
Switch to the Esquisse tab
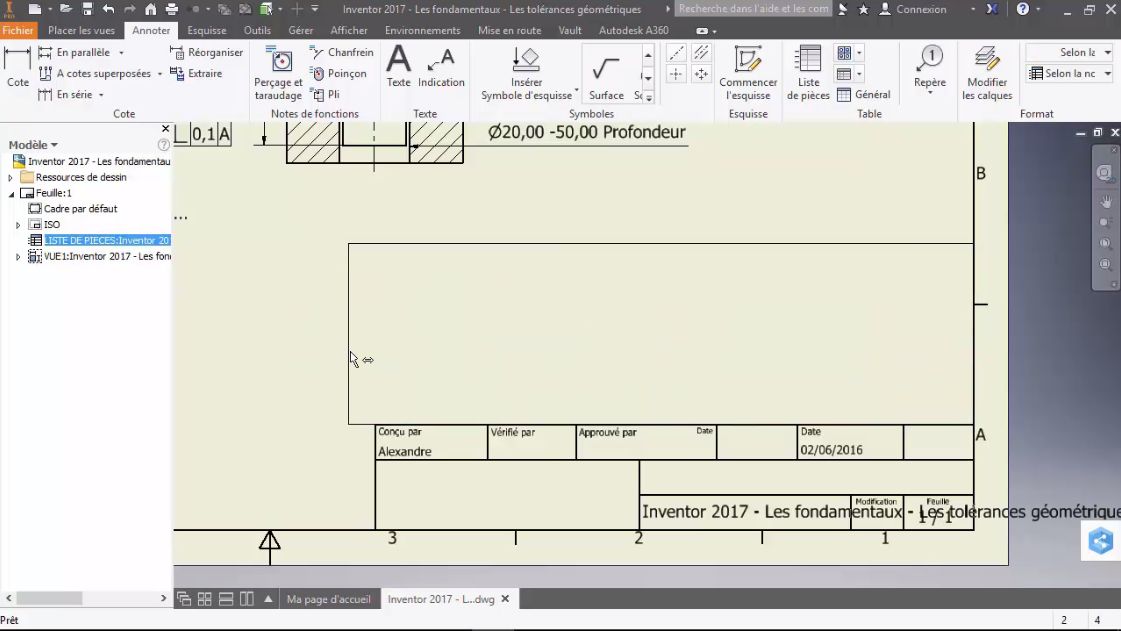[207, 30]
